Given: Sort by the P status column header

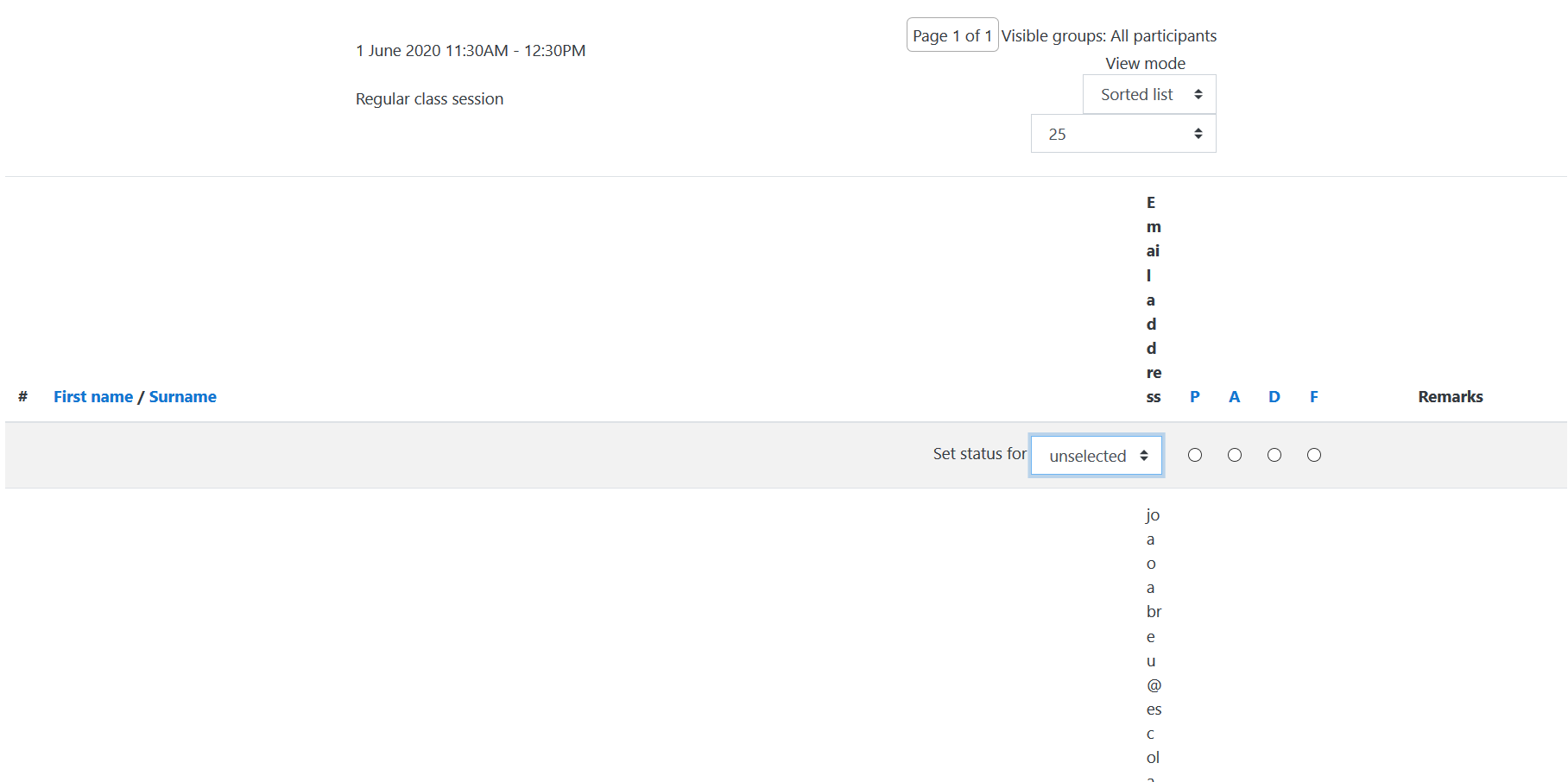Looking at the screenshot, I should 1194,396.
